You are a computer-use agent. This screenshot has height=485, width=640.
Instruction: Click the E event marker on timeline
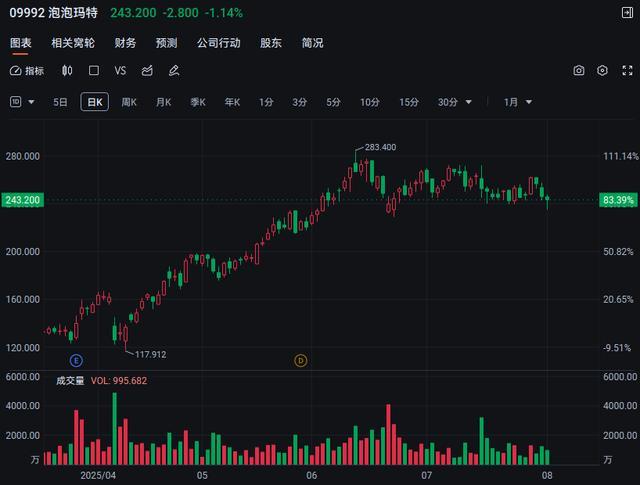(x=75, y=360)
